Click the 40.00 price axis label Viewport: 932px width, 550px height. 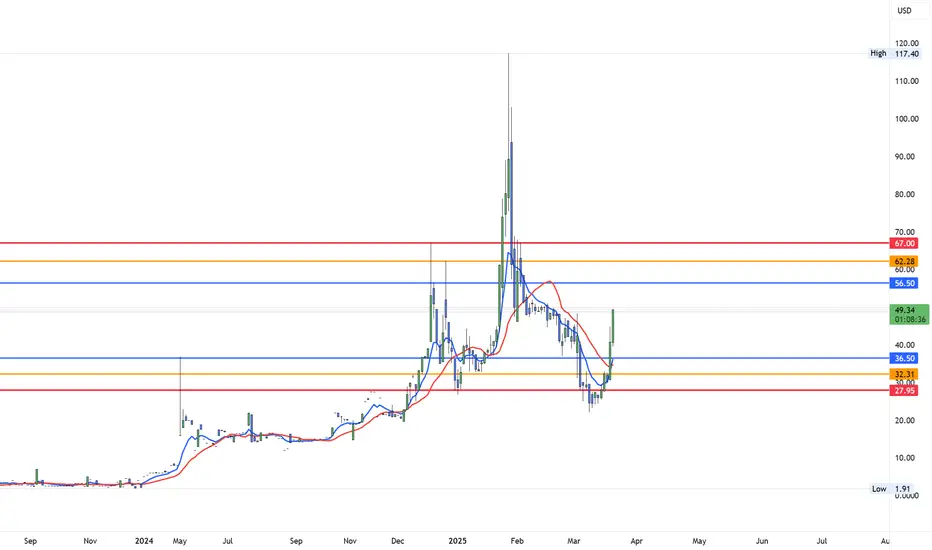click(905, 345)
